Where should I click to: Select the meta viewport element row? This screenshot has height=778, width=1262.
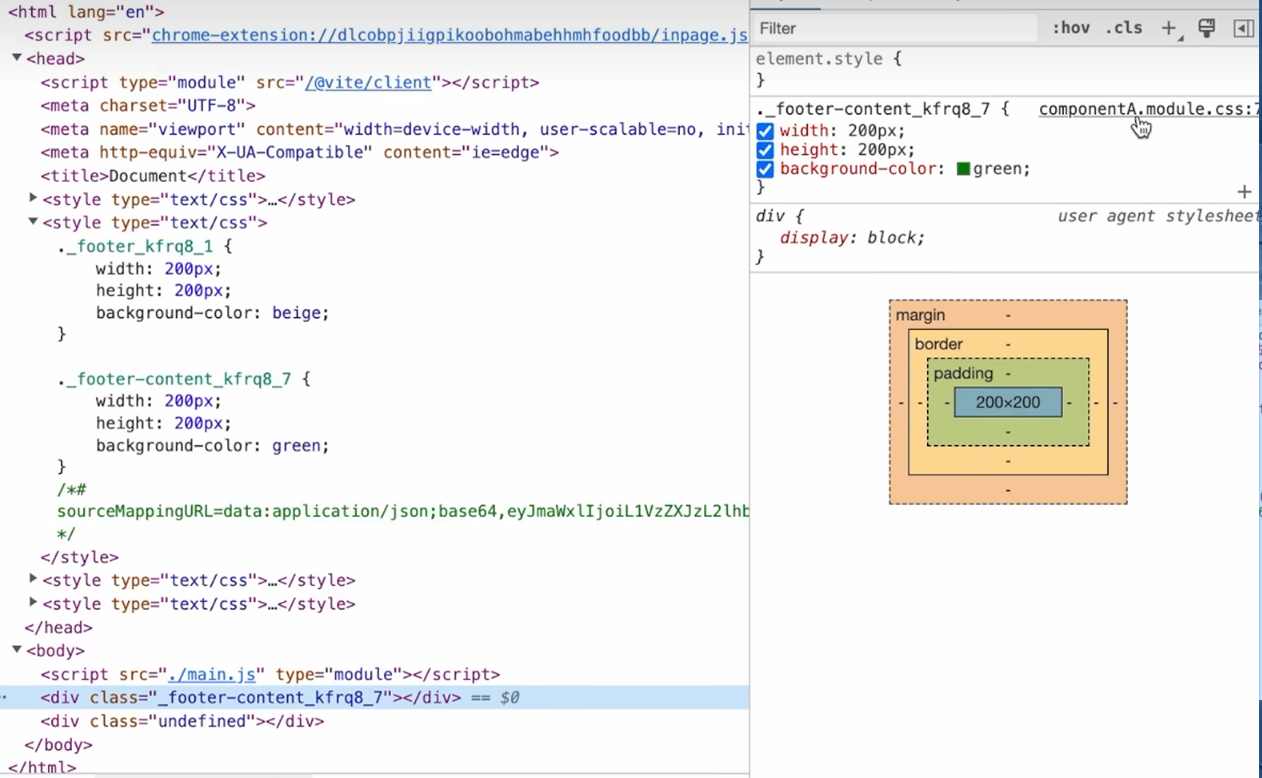(394, 129)
